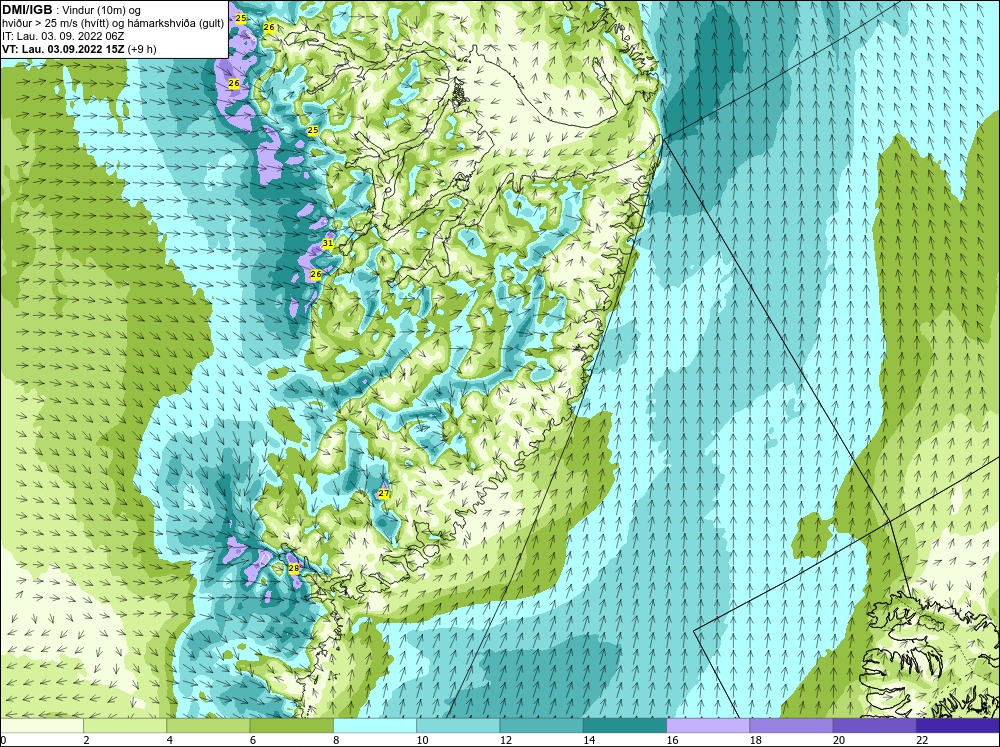
Task: Click the pale 0–2 m/s legend swatch
Action: (x=41, y=726)
